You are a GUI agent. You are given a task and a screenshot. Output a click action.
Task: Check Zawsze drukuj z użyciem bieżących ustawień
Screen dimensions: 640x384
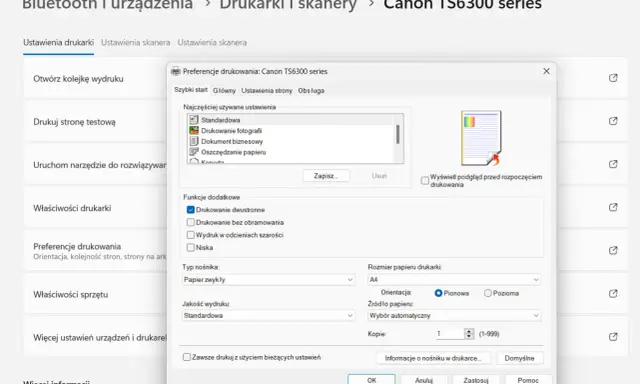[187, 357]
